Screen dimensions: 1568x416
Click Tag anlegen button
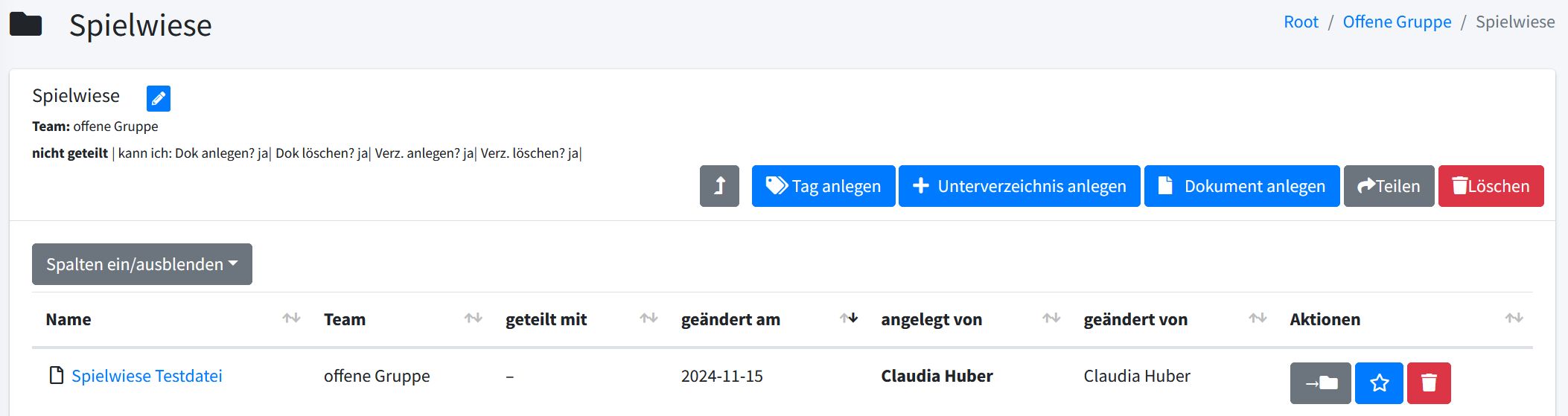point(823,186)
